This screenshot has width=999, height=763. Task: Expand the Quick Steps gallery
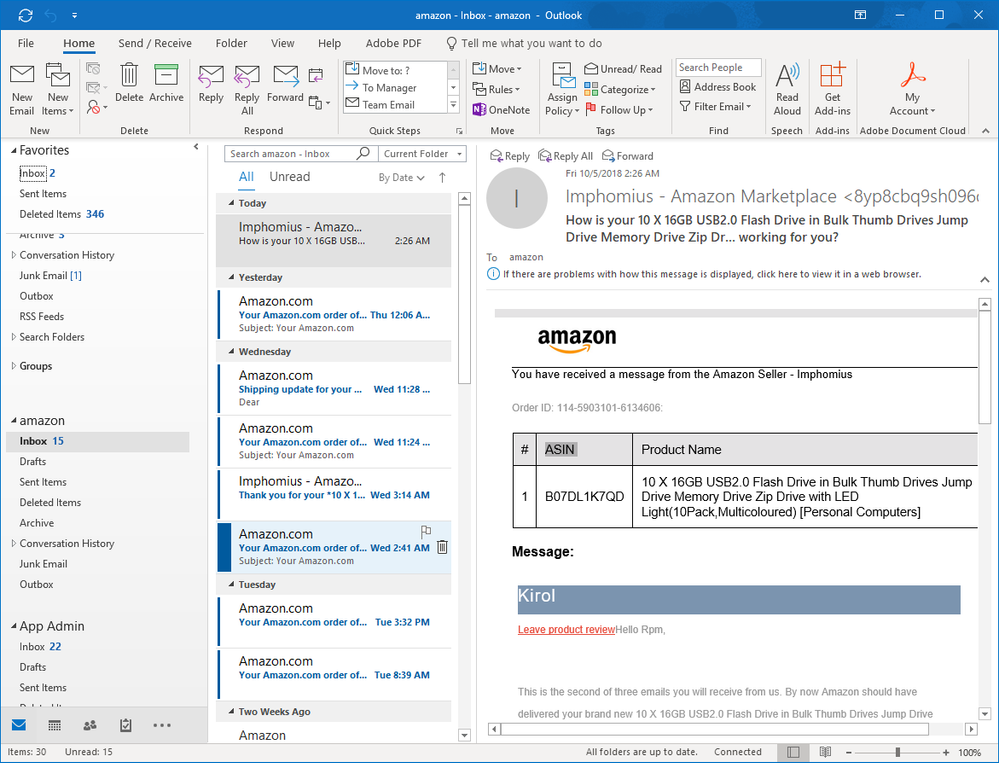(454, 104)
